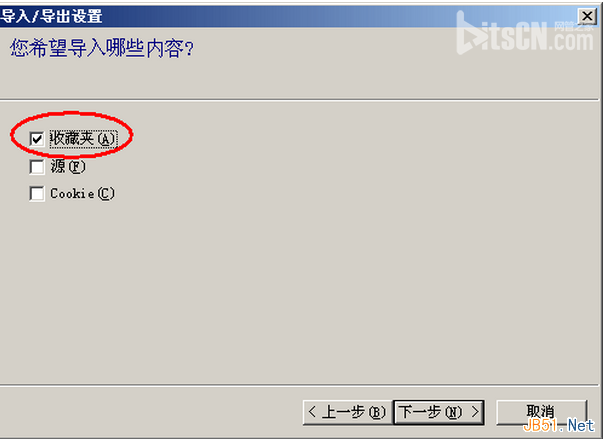Click the right arrow on 下一步 button
The image size is (604, 439).
coord(475,412)
